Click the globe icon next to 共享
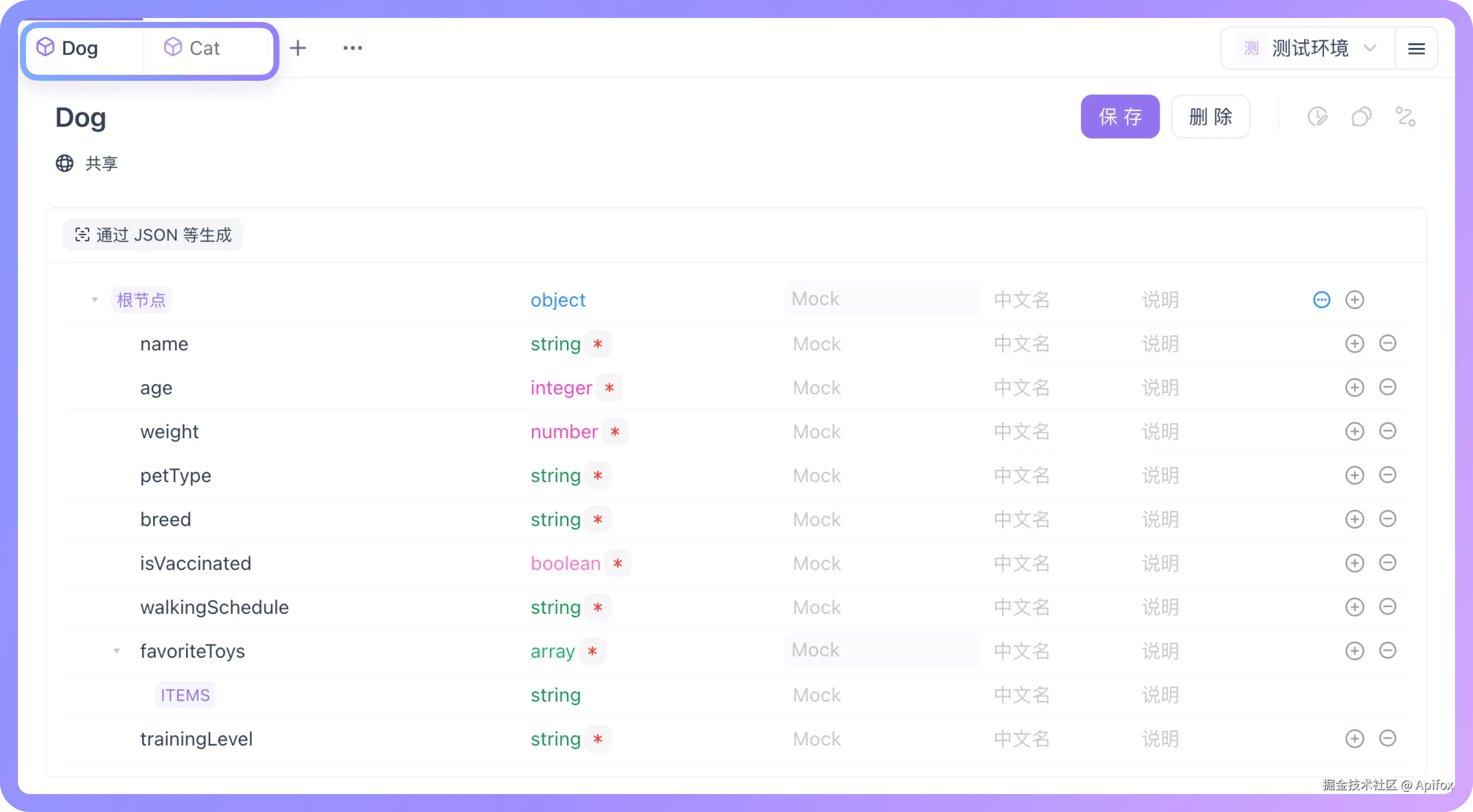Viewport: 1473px width, 812px height. click(x=64, y=164)
